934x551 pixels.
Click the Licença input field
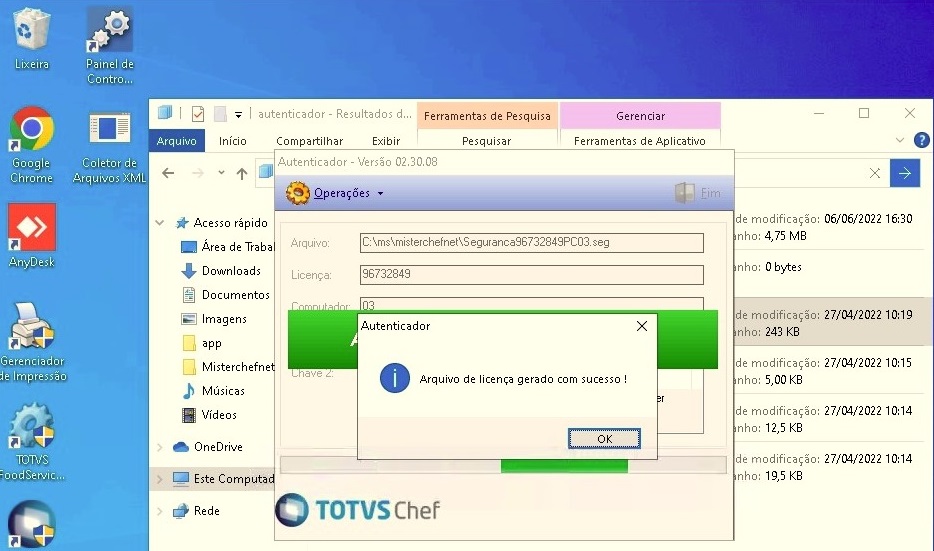(x=531, y=275)
